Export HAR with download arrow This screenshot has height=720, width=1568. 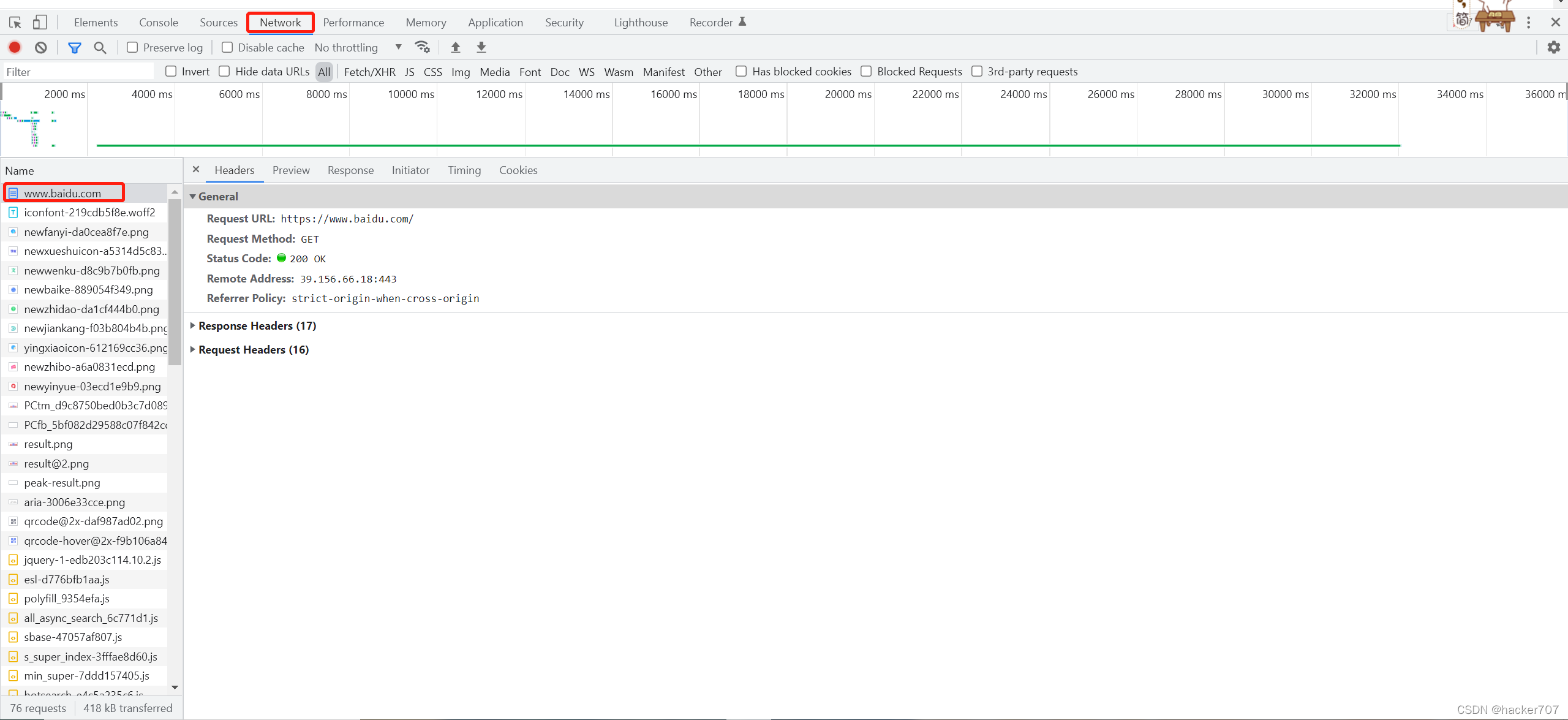click(481, 47)
